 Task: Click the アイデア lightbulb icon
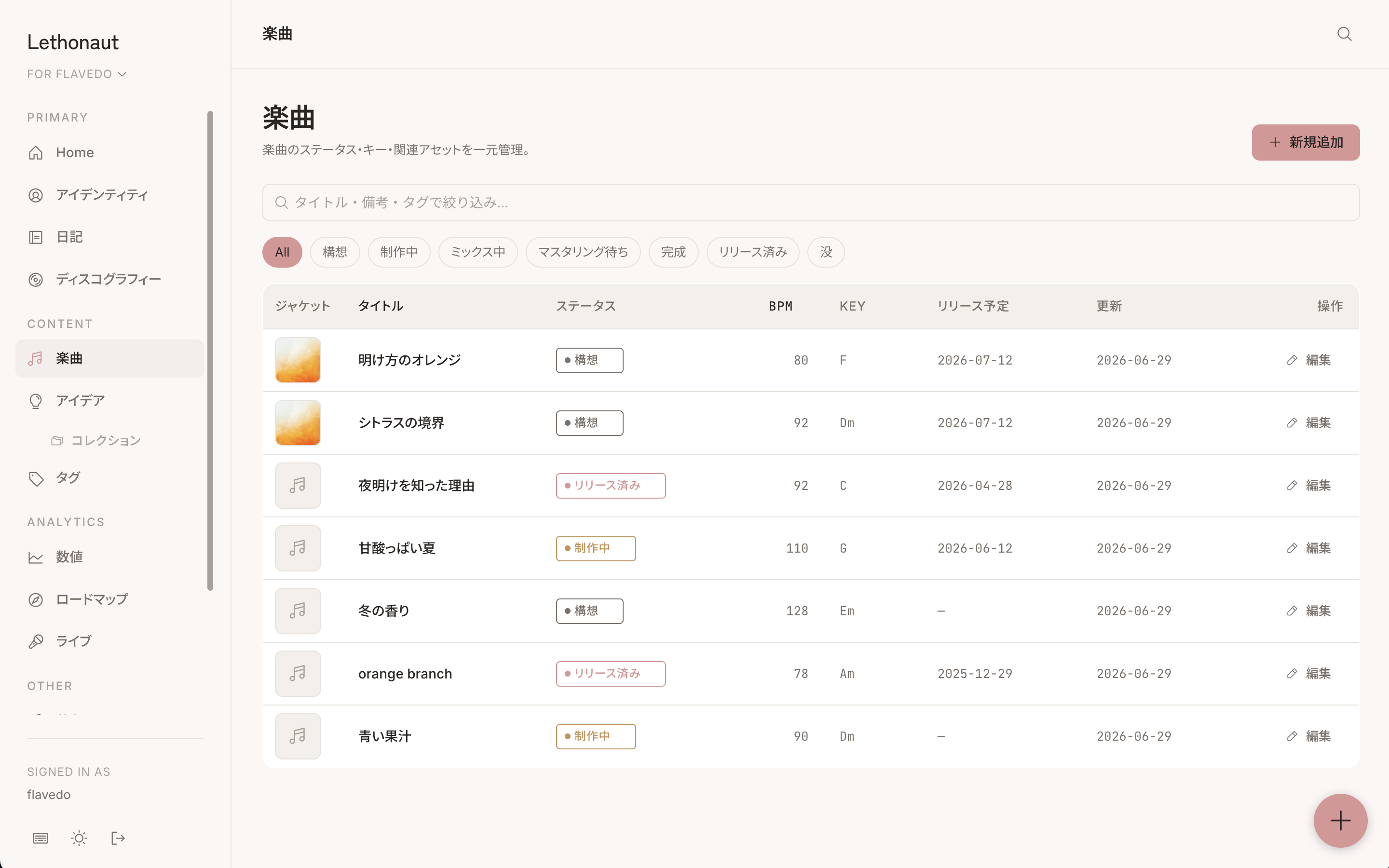[36, 401]
